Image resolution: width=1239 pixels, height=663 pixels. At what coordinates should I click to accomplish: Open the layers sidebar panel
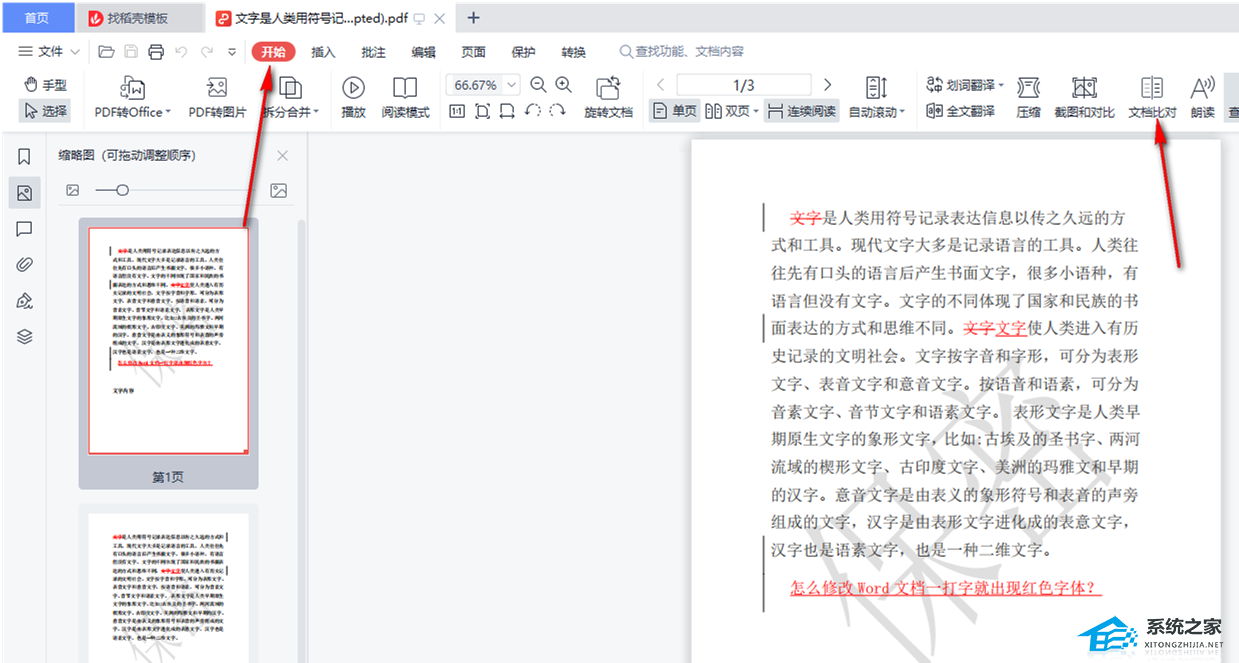(24, 337)
